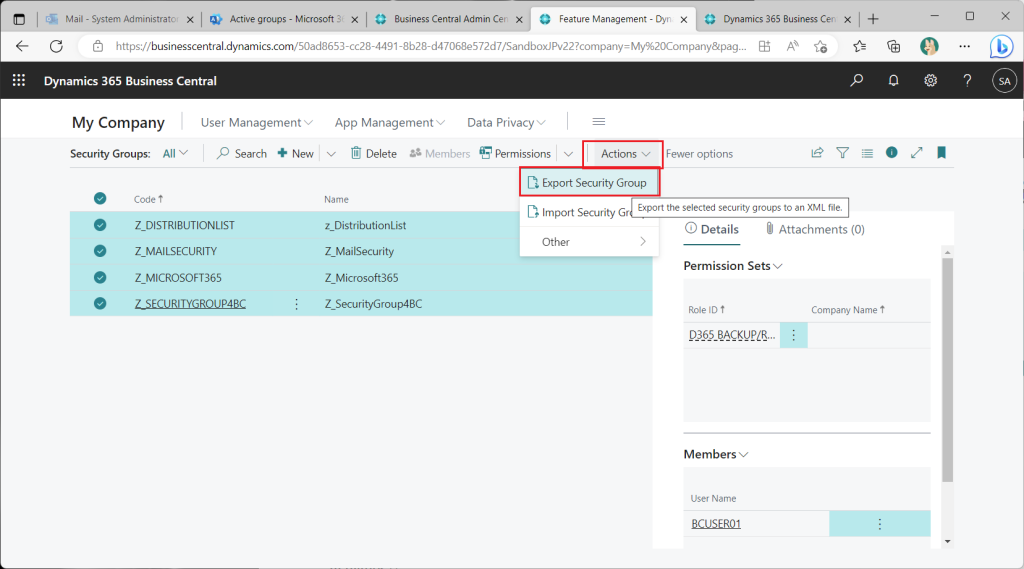Image resolution: width=1024 pixels, height=569 pixels.
Task: Bookmark this page icon
Action: pos(941,152)
